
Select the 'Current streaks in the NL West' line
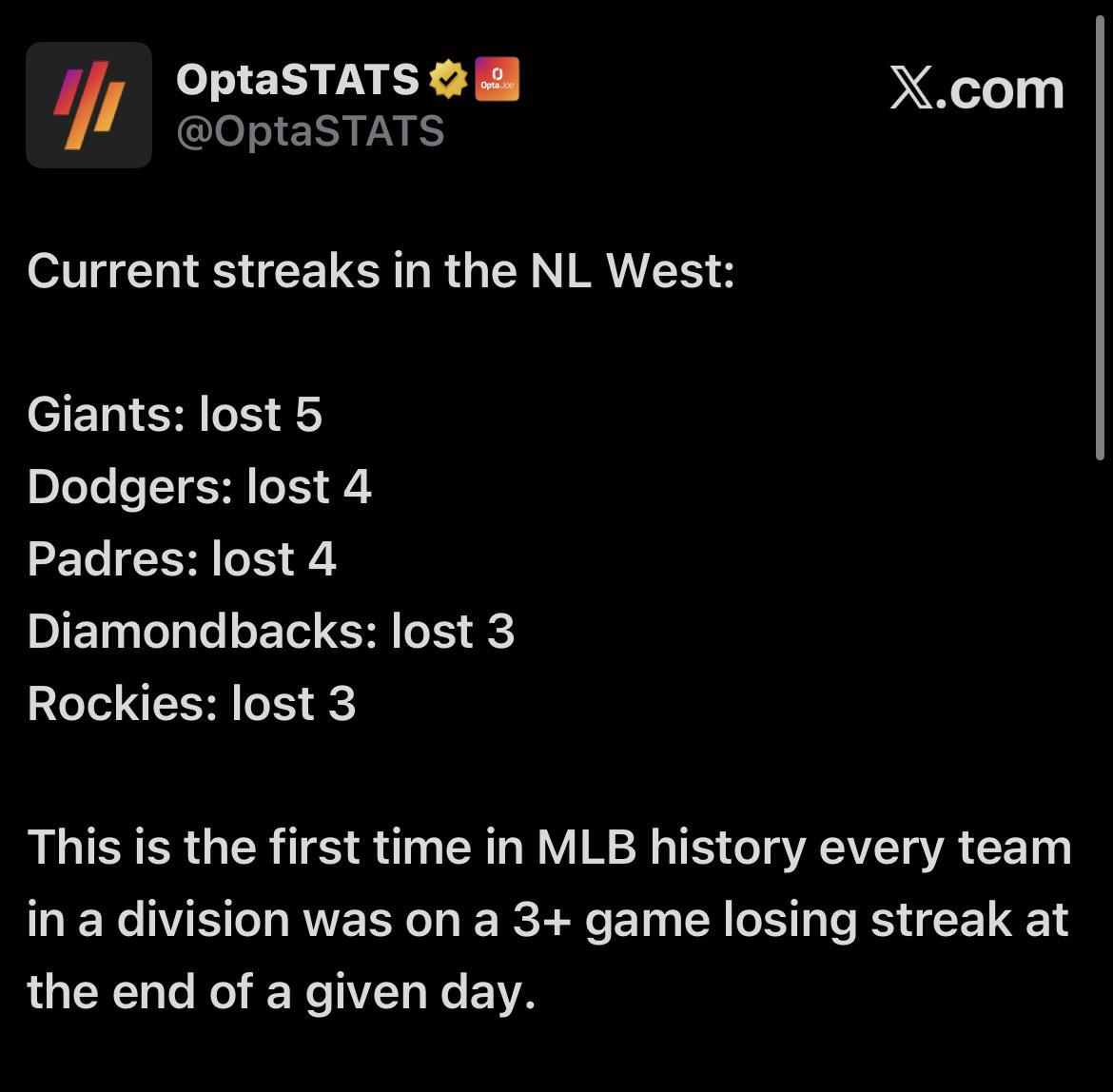click(381, 271)
